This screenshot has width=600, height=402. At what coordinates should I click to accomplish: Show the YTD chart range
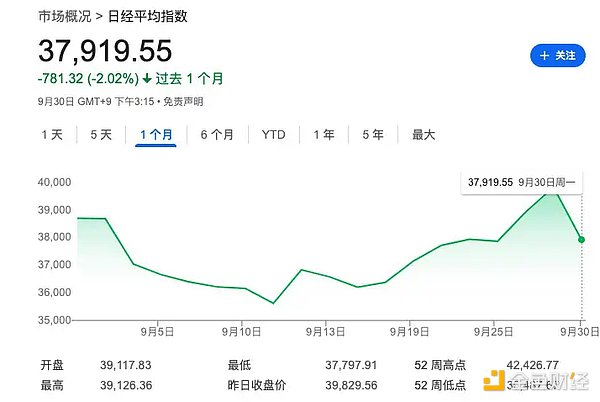point(273,135)
